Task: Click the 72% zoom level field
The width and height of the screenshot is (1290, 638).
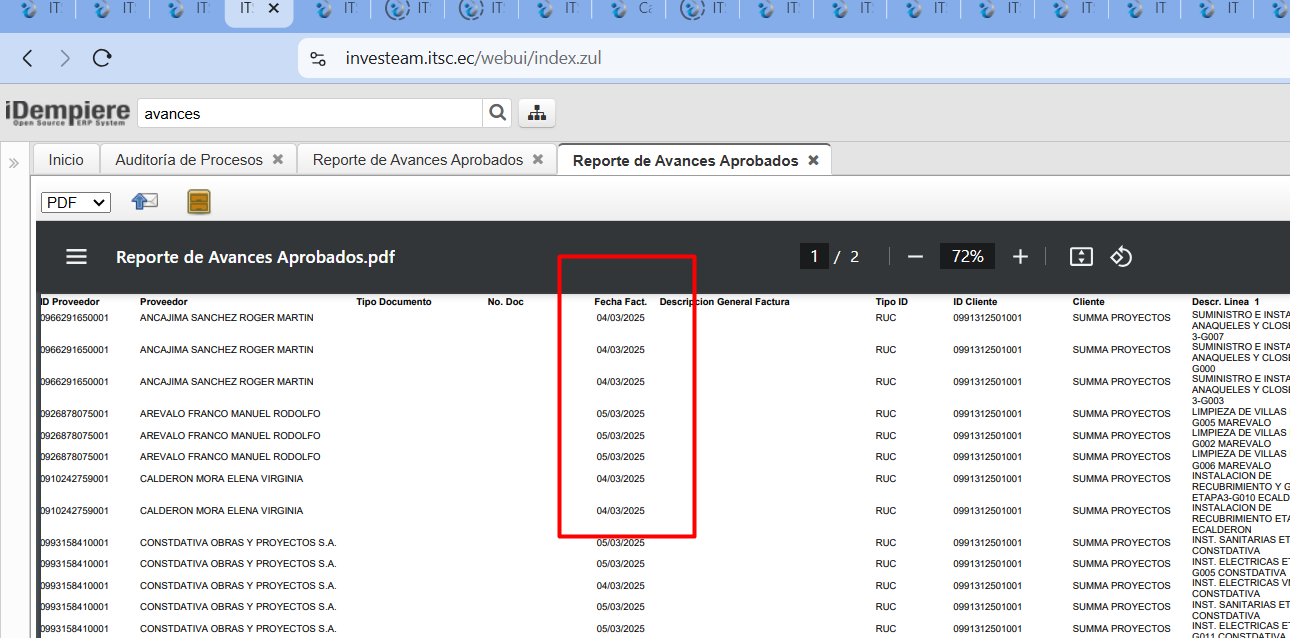Action: pyautogui.click(x=967, y=257)
